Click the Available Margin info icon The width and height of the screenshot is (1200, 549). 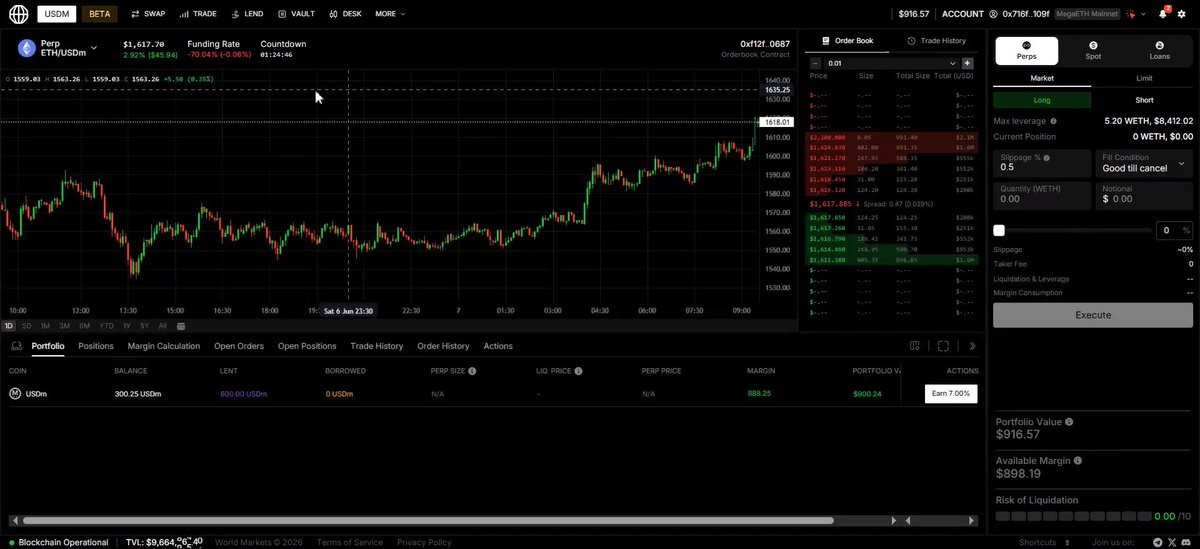[1078, 461]
